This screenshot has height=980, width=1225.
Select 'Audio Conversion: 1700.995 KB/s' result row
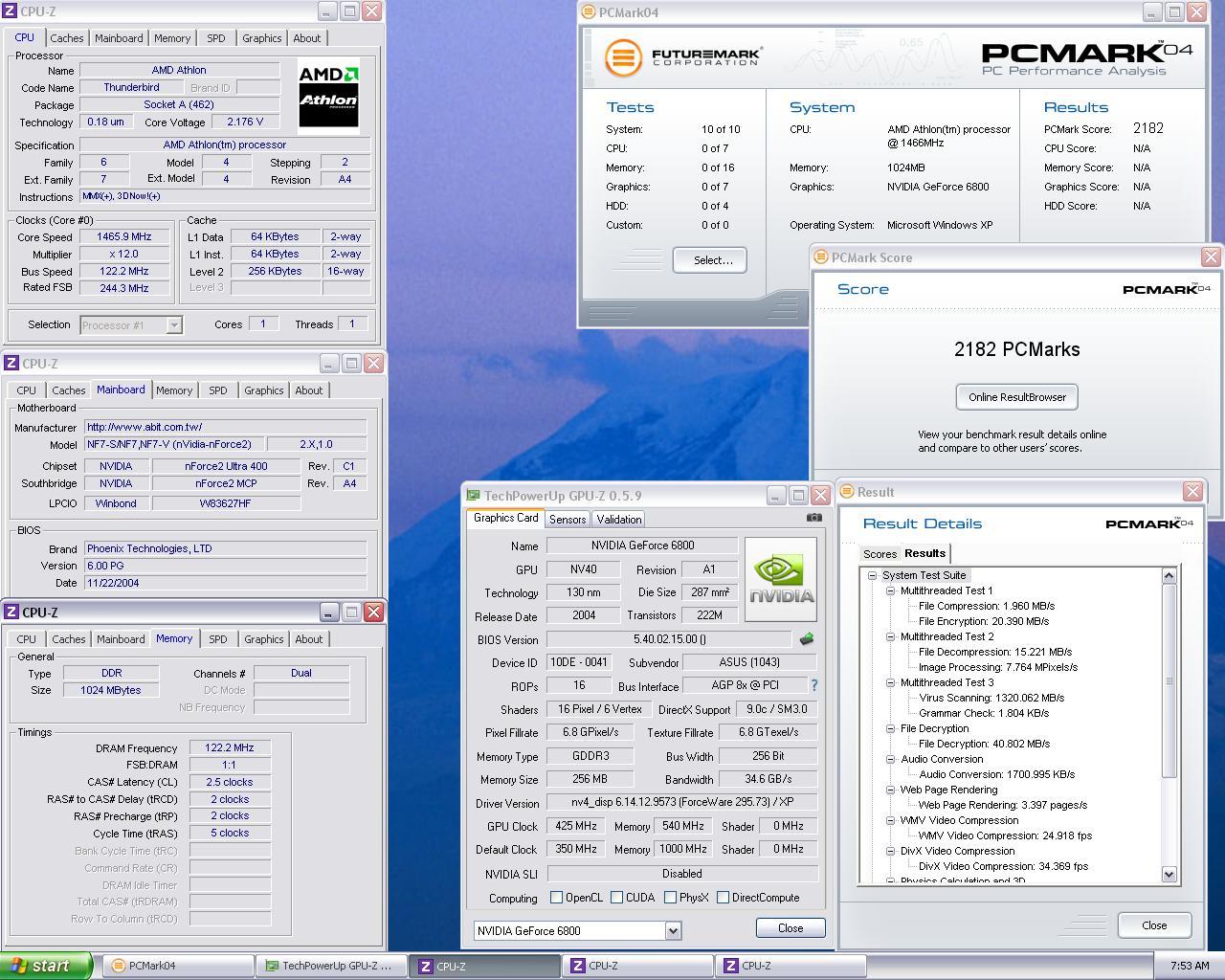pos(996,774)
